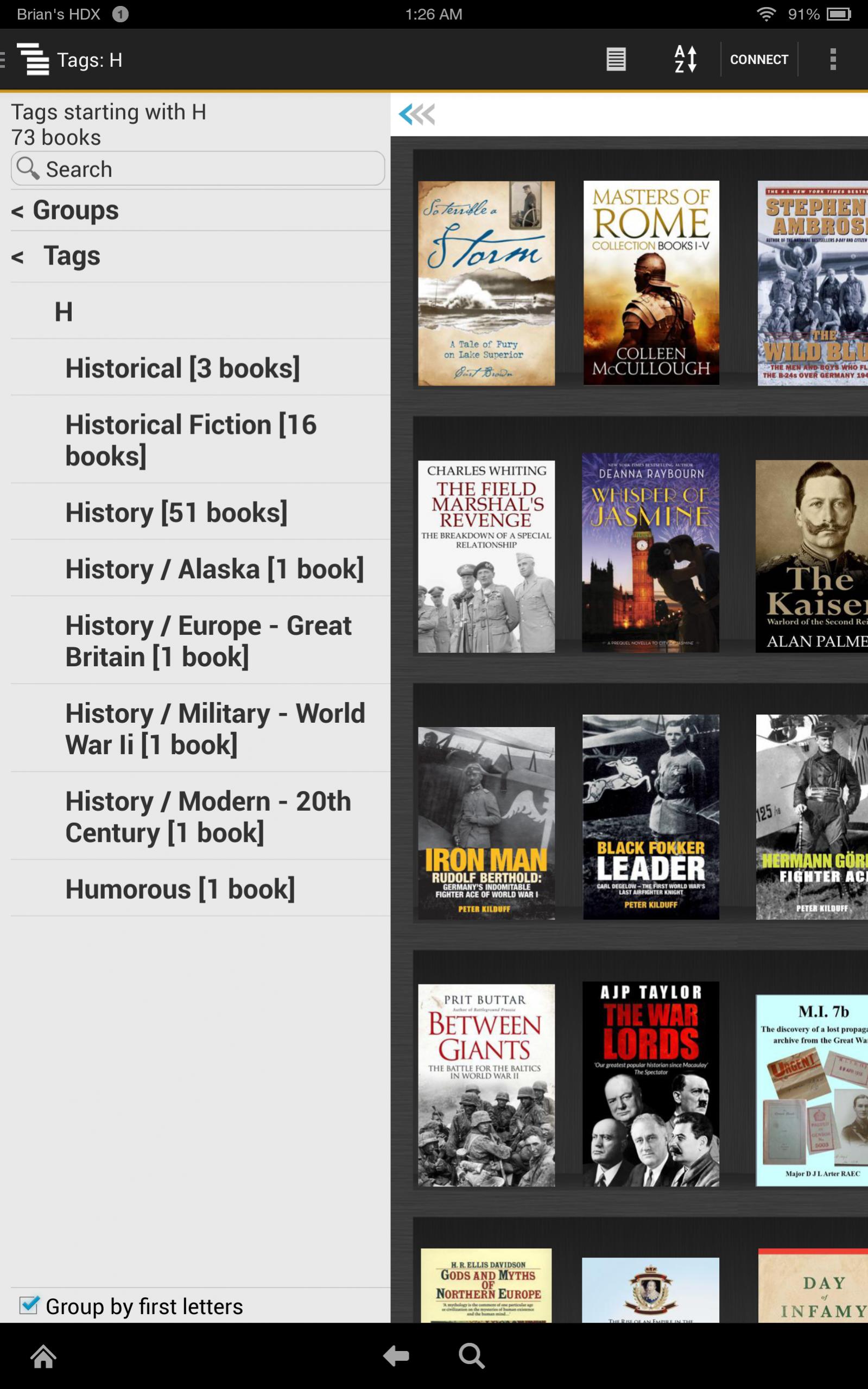
Task: Open History [51 books] tag
Action: coord(200,512)
